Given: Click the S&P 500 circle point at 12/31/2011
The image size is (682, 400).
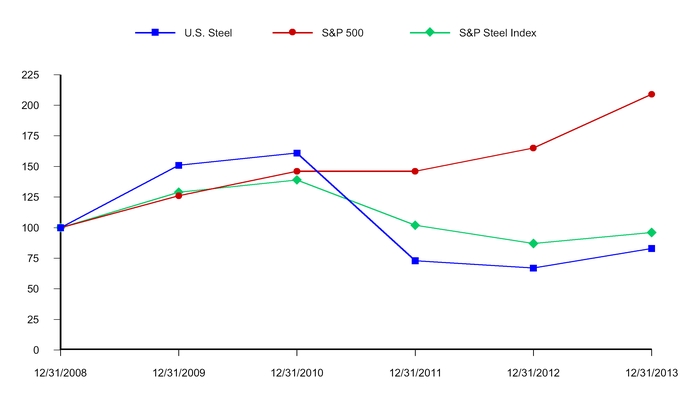Looking at the screenshot, I should [x=415, y=171].
